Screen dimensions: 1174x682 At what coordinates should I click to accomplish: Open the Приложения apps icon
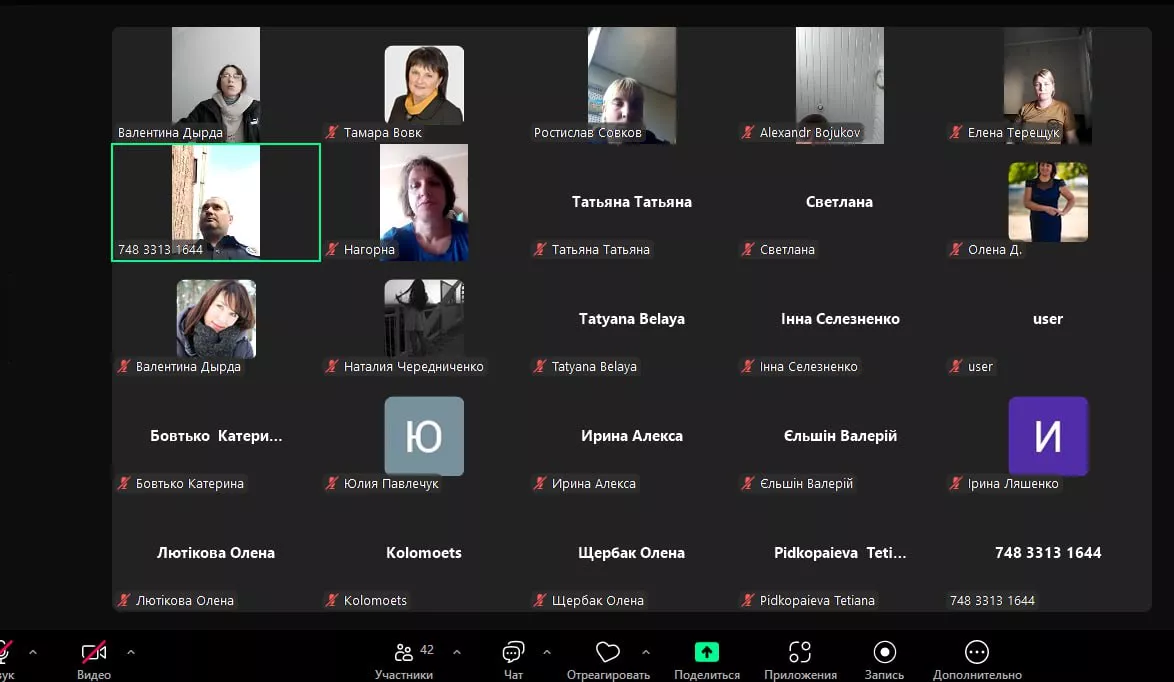[799, 653]
